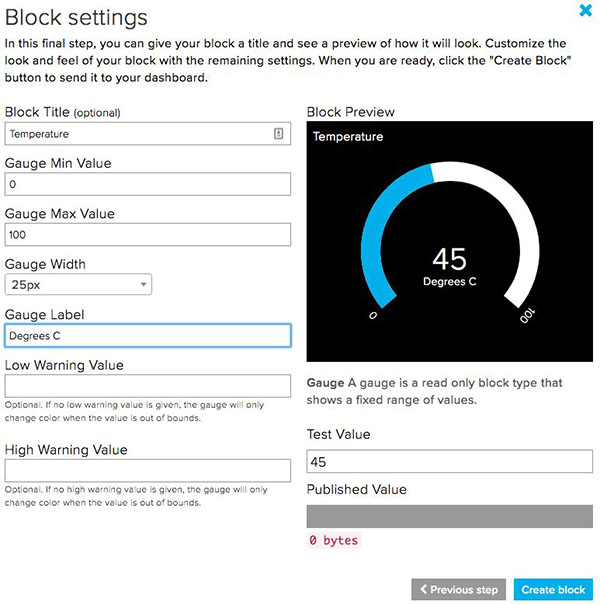
Task: Click the High Warning Value input
Action: click(x=147, y=471)
